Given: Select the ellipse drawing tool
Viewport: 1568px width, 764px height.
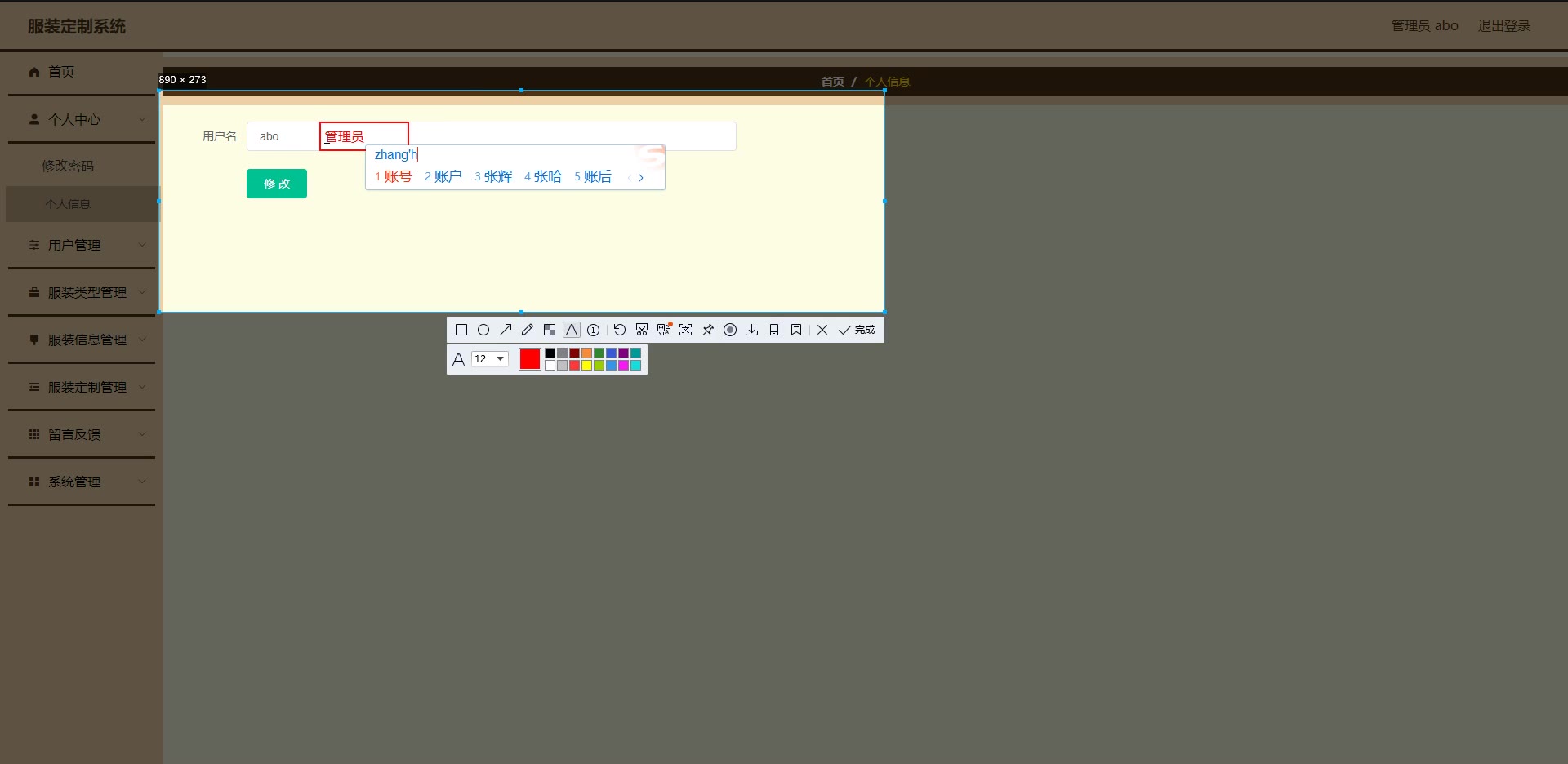Looking at the screenshot, I should pyautogui.click(x=483, y=330).
